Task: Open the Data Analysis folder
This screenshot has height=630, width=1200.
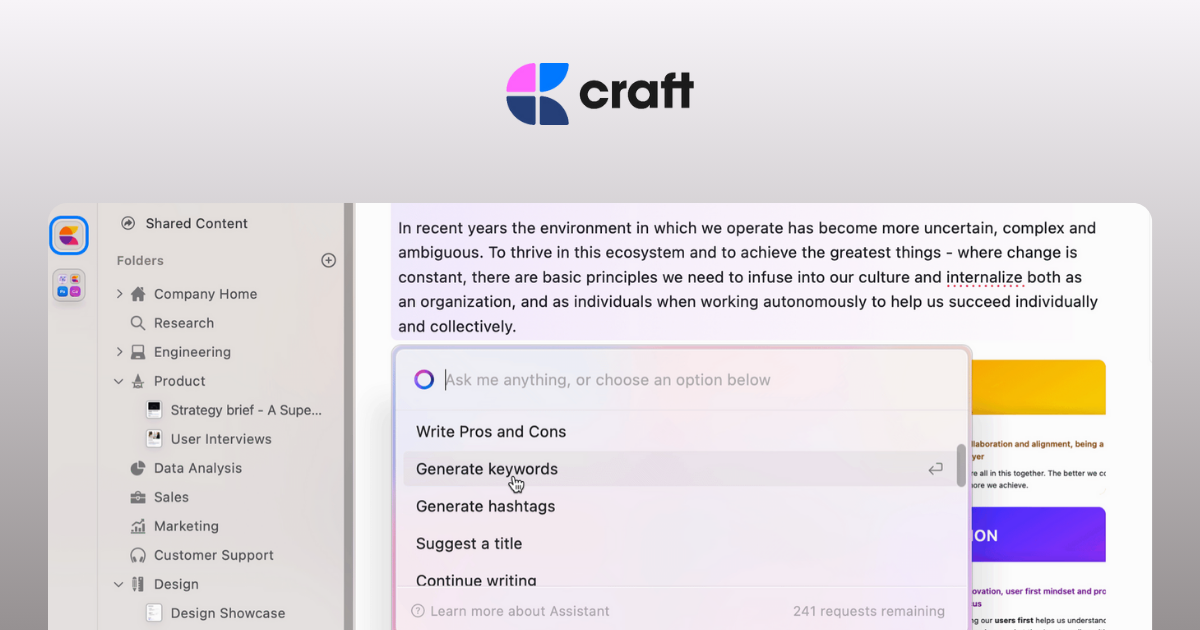Action: (x=198, y=468)
